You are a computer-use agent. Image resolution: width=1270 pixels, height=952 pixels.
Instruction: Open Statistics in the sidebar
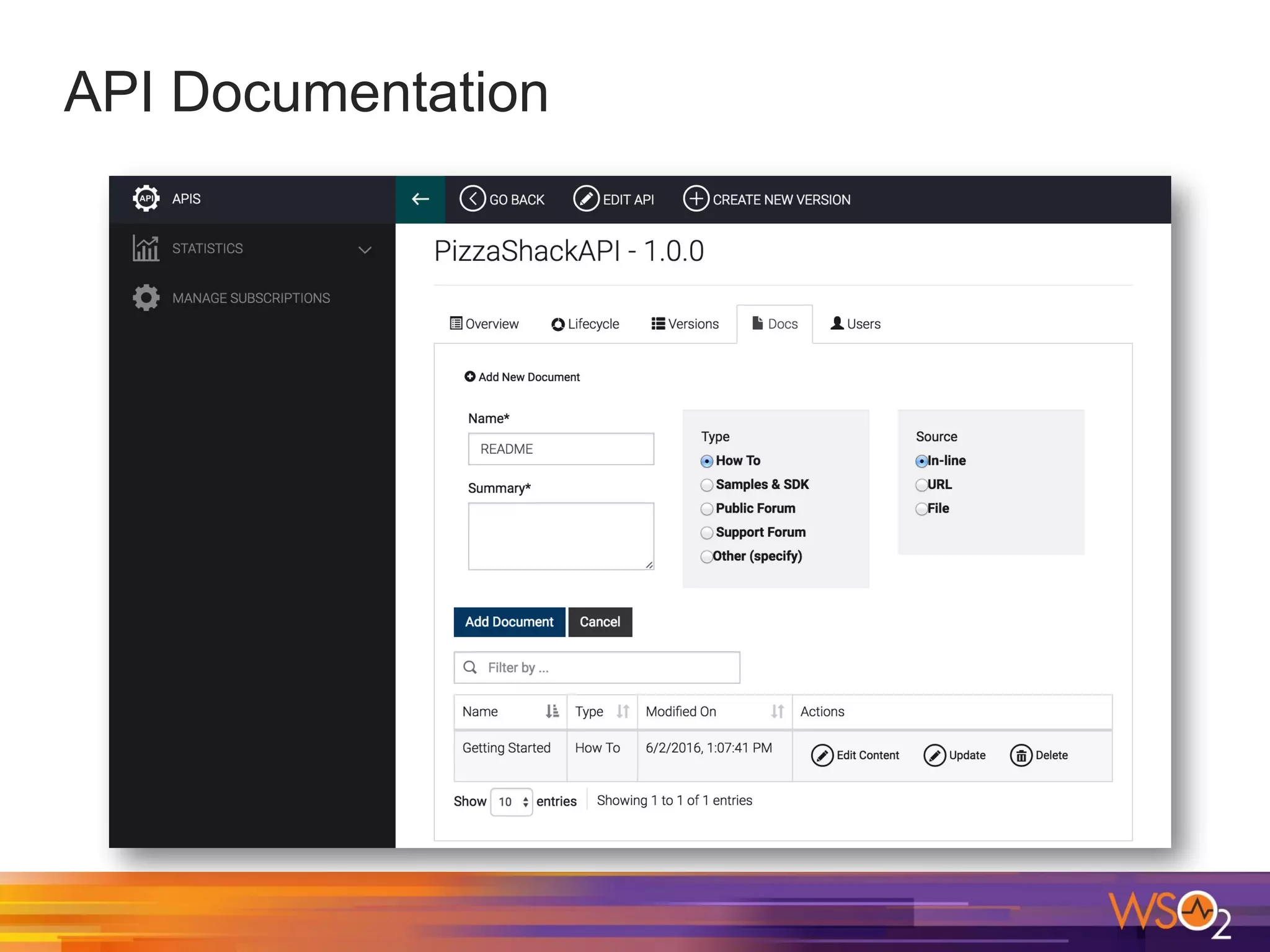point(252,249)
